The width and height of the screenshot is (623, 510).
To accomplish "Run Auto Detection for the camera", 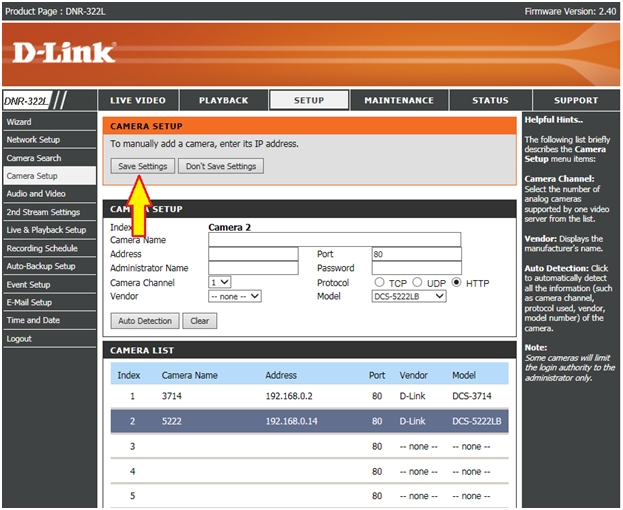I will tap(145, 321).
